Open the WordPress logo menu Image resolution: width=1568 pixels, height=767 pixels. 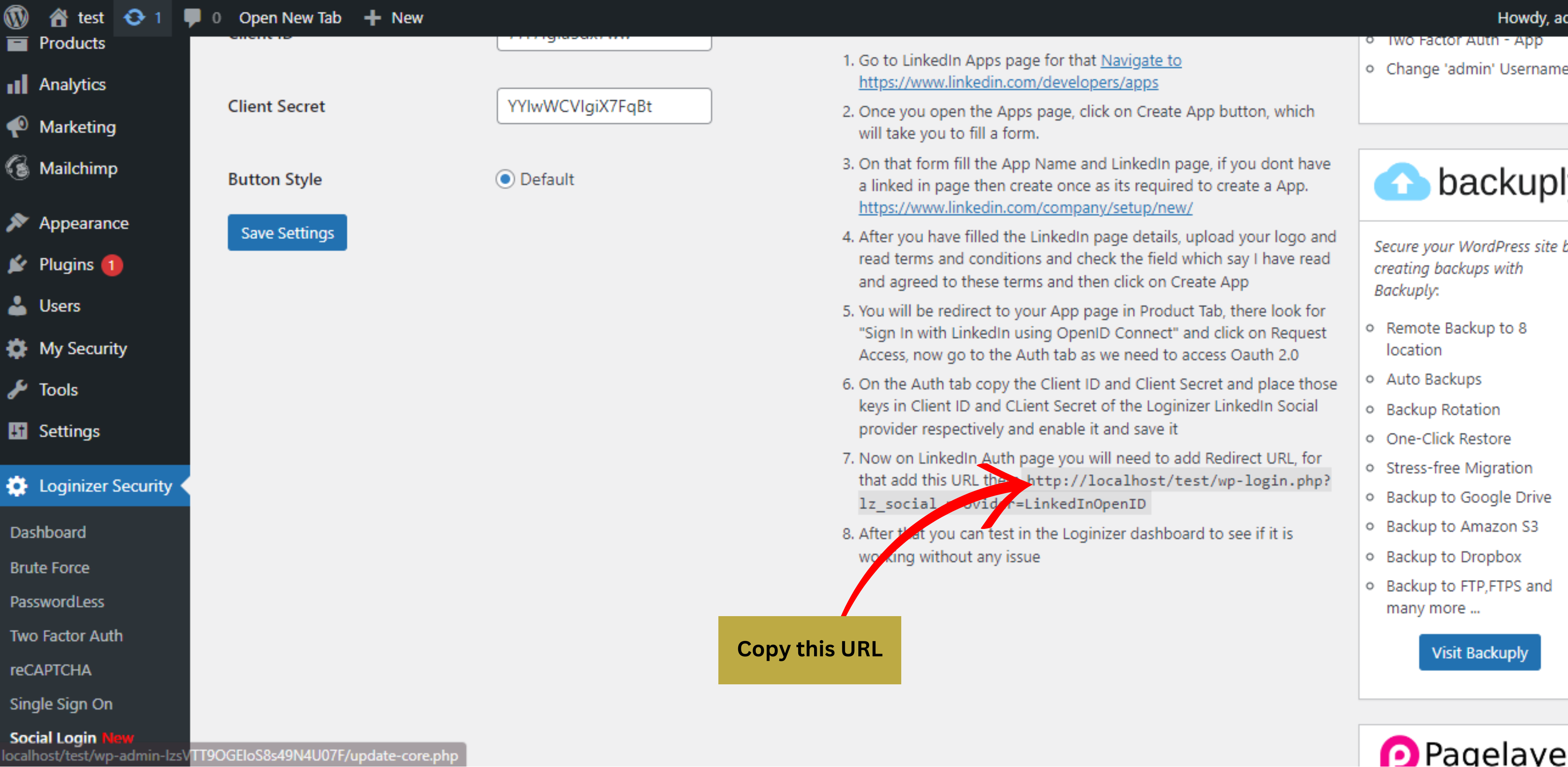click(x=16, y=17)
